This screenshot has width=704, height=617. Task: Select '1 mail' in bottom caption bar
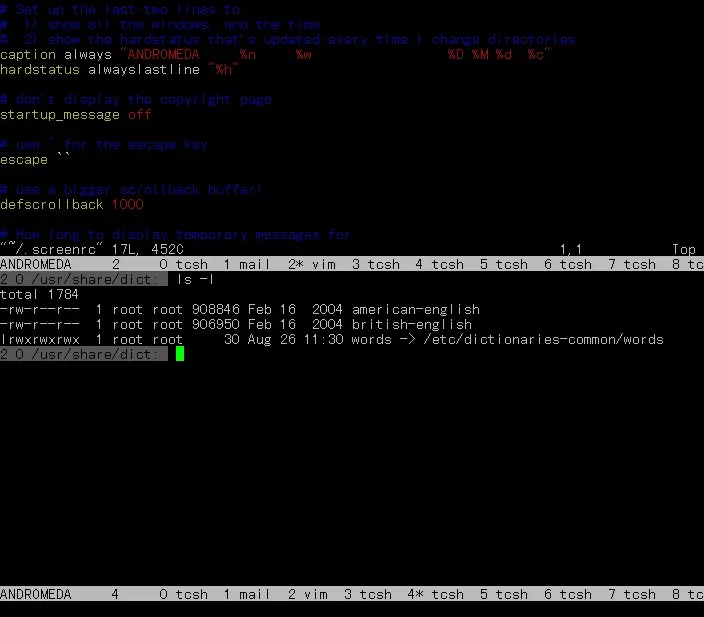point(247,595)
